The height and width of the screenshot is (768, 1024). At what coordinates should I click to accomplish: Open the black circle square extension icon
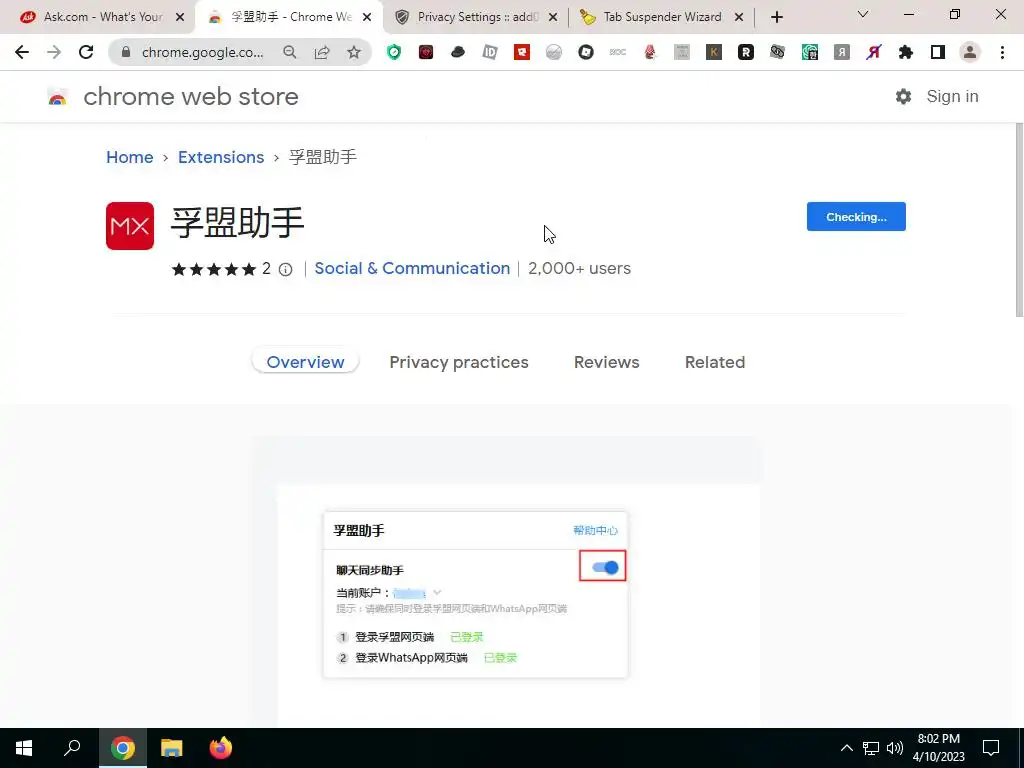[x=586, y=52]
